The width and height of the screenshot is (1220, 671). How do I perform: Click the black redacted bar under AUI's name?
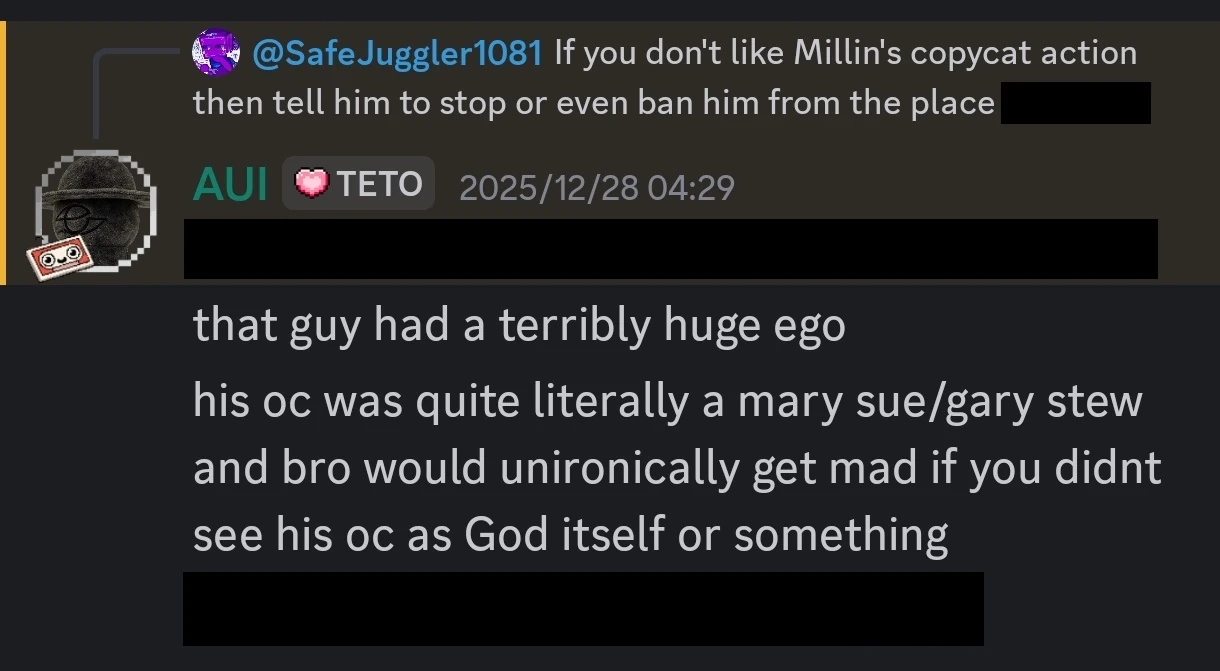point(670,249)
